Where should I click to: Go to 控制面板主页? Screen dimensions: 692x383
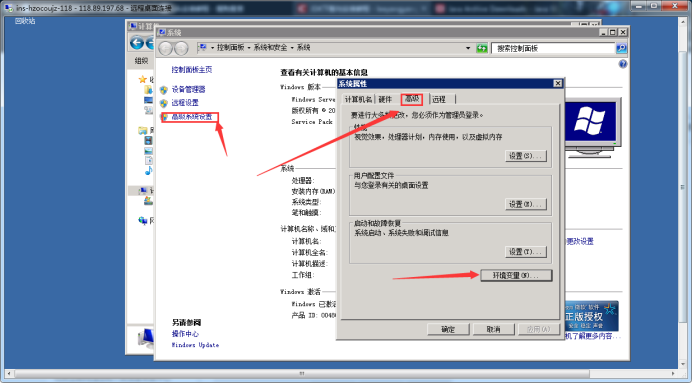tap(192, 70)
